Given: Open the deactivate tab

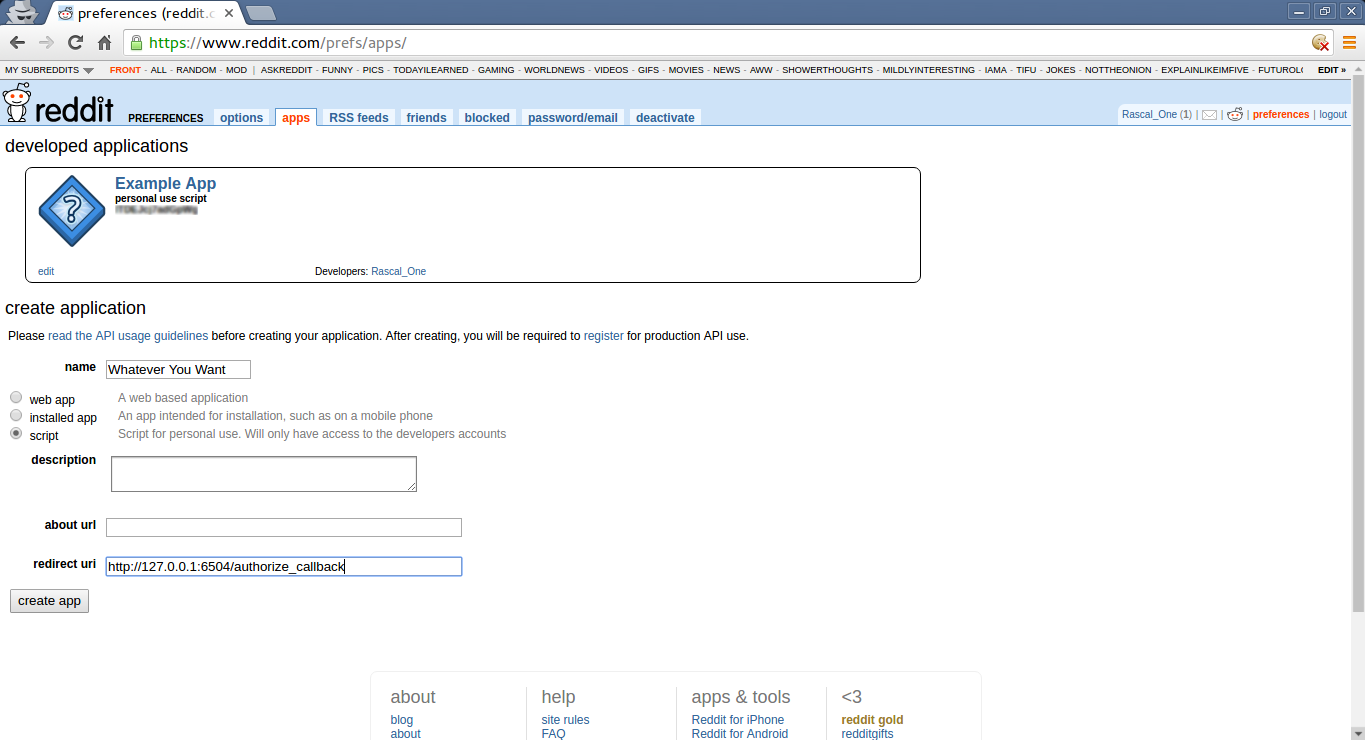Looking at the screenshot, I should [665, 118].
